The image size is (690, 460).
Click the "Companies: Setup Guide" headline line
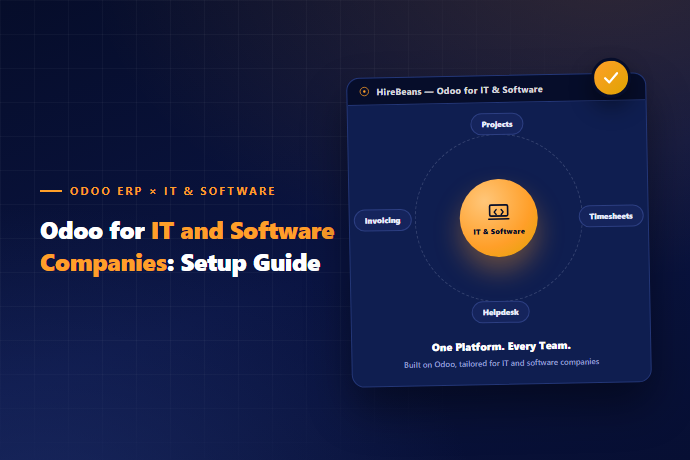180,263
